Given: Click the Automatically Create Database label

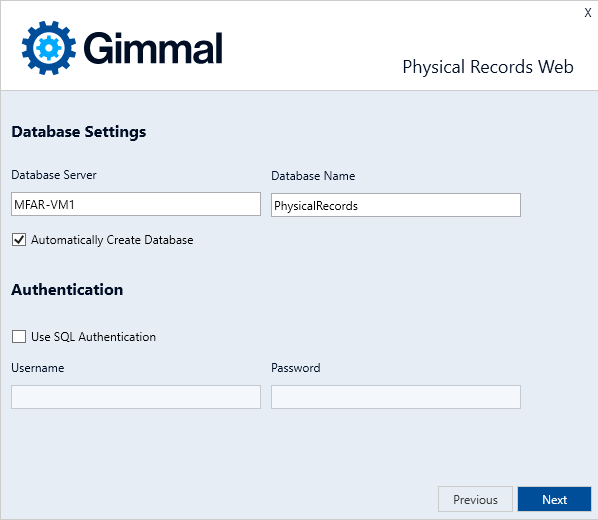Looking at the screenshot, I should point(112,240).
